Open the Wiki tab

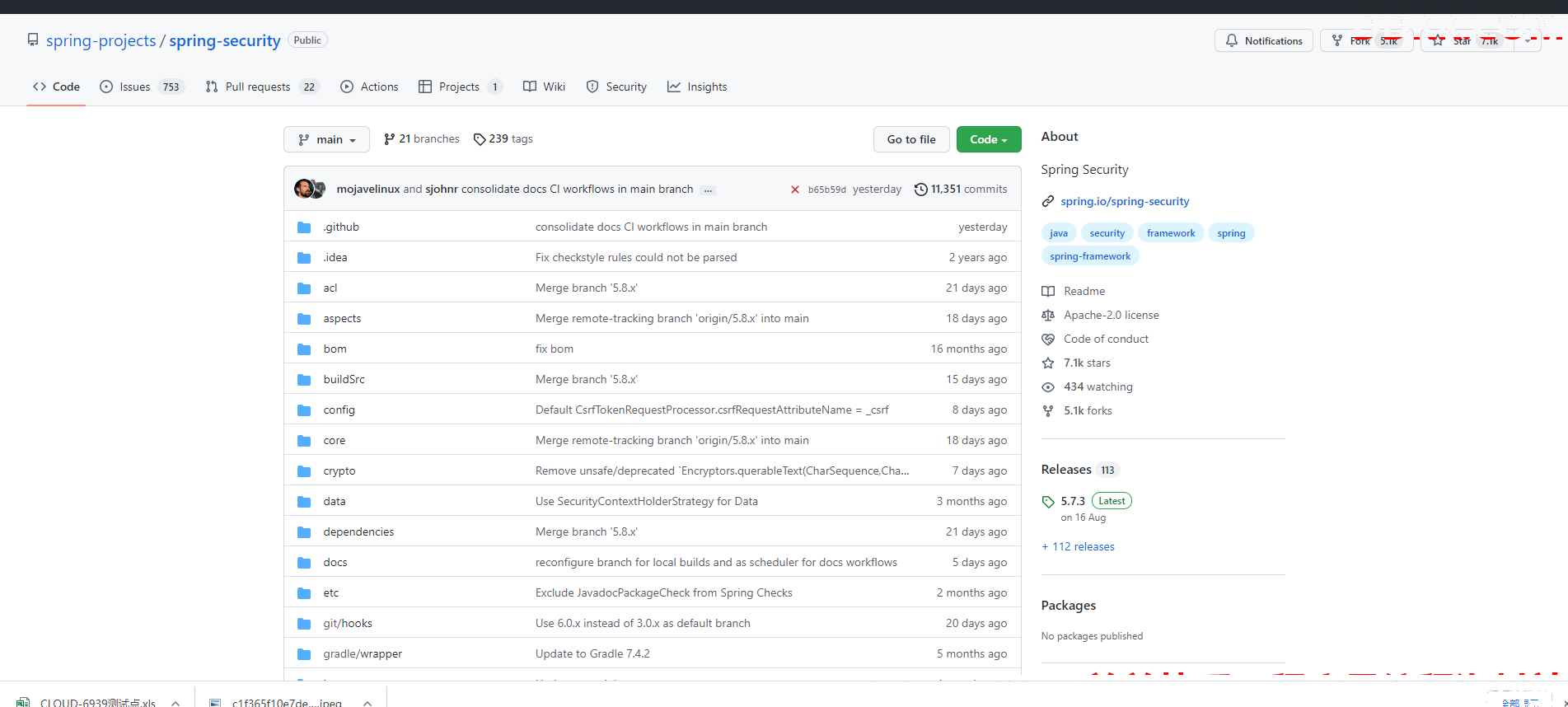pyautogui.click(x=544, y=87)
